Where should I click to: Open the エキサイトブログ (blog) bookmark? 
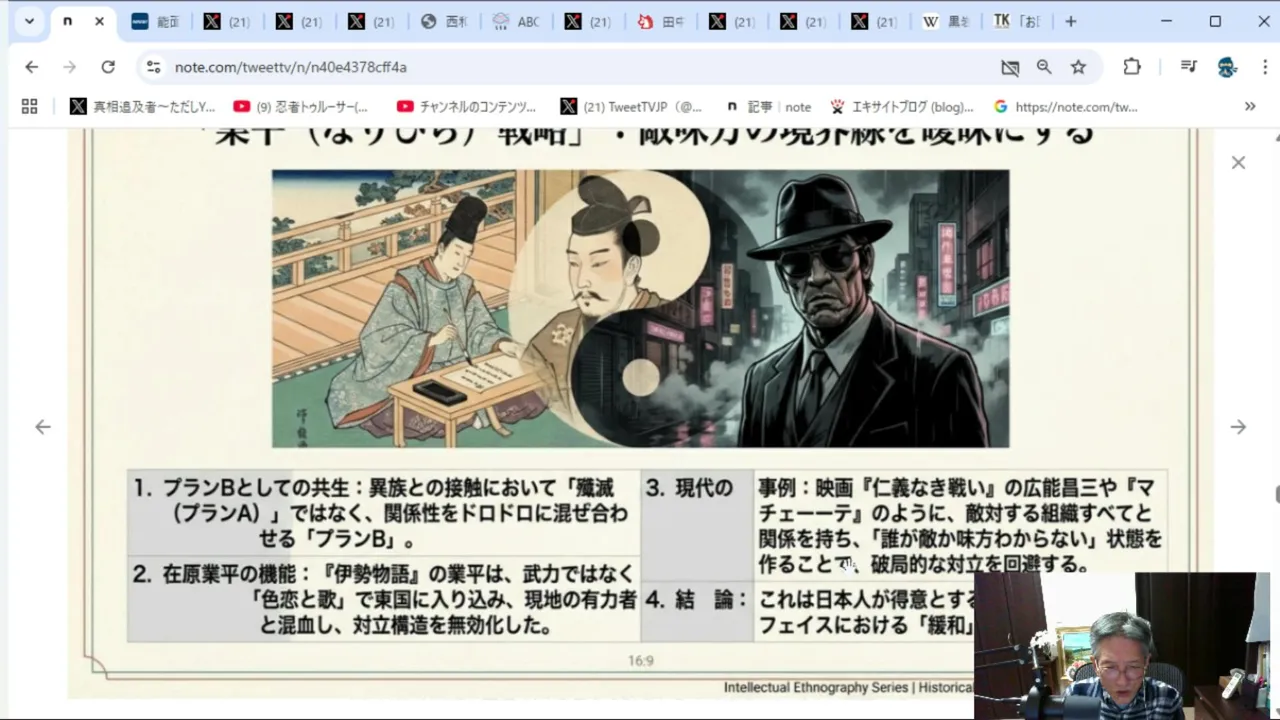(x=901, y=106)
